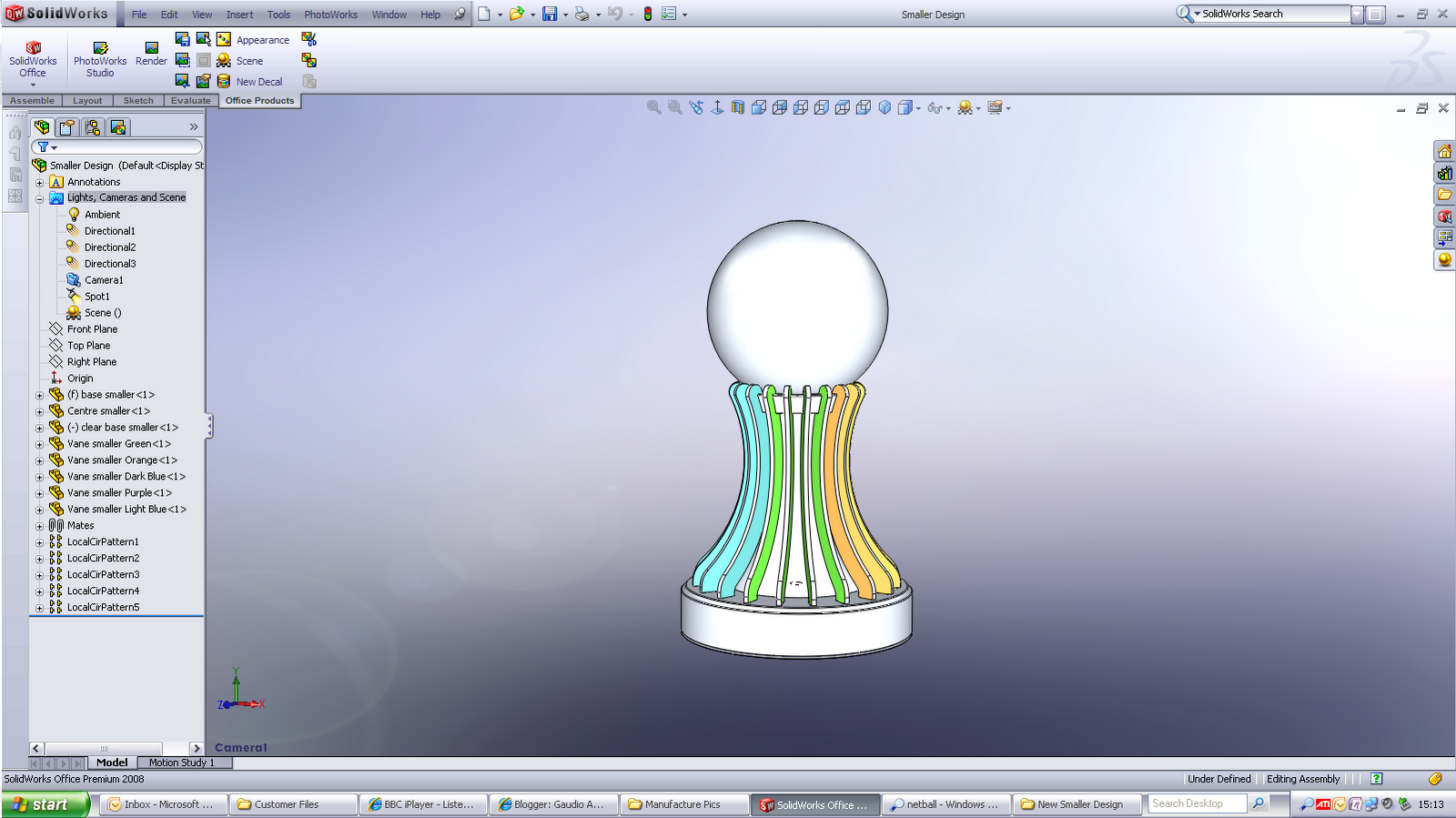Click the Windows start button

[45, 804]
